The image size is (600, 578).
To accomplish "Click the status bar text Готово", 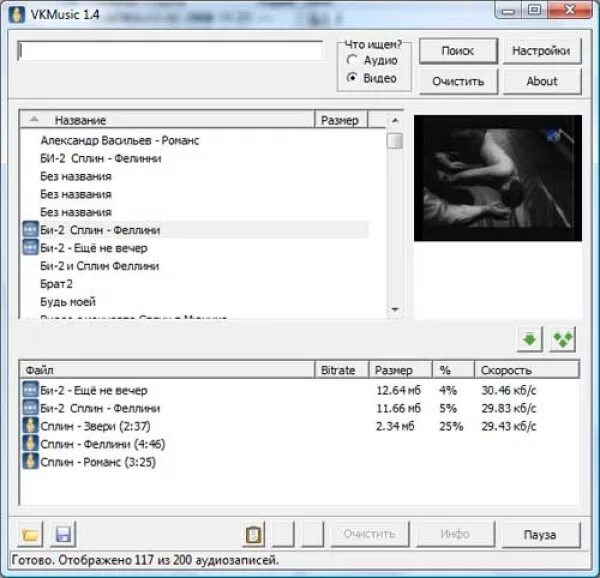I will (145, 560).
